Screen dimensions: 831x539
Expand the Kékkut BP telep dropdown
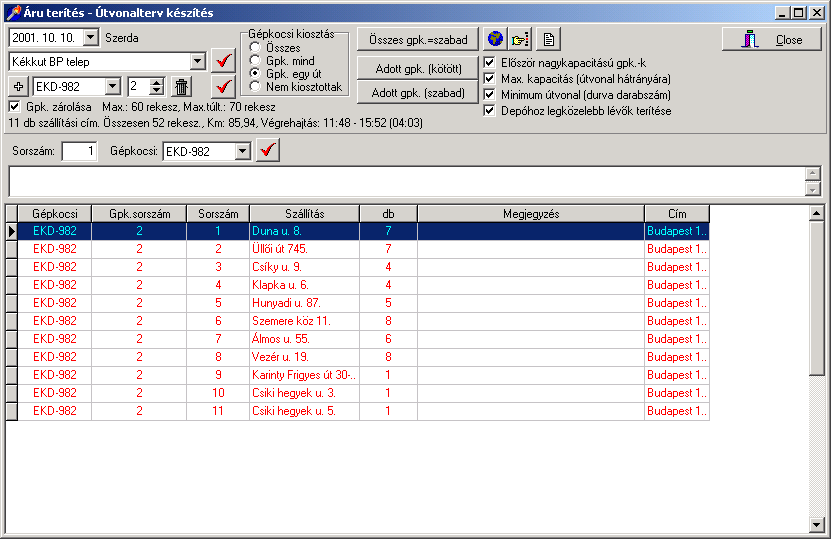tap(197, 62)
